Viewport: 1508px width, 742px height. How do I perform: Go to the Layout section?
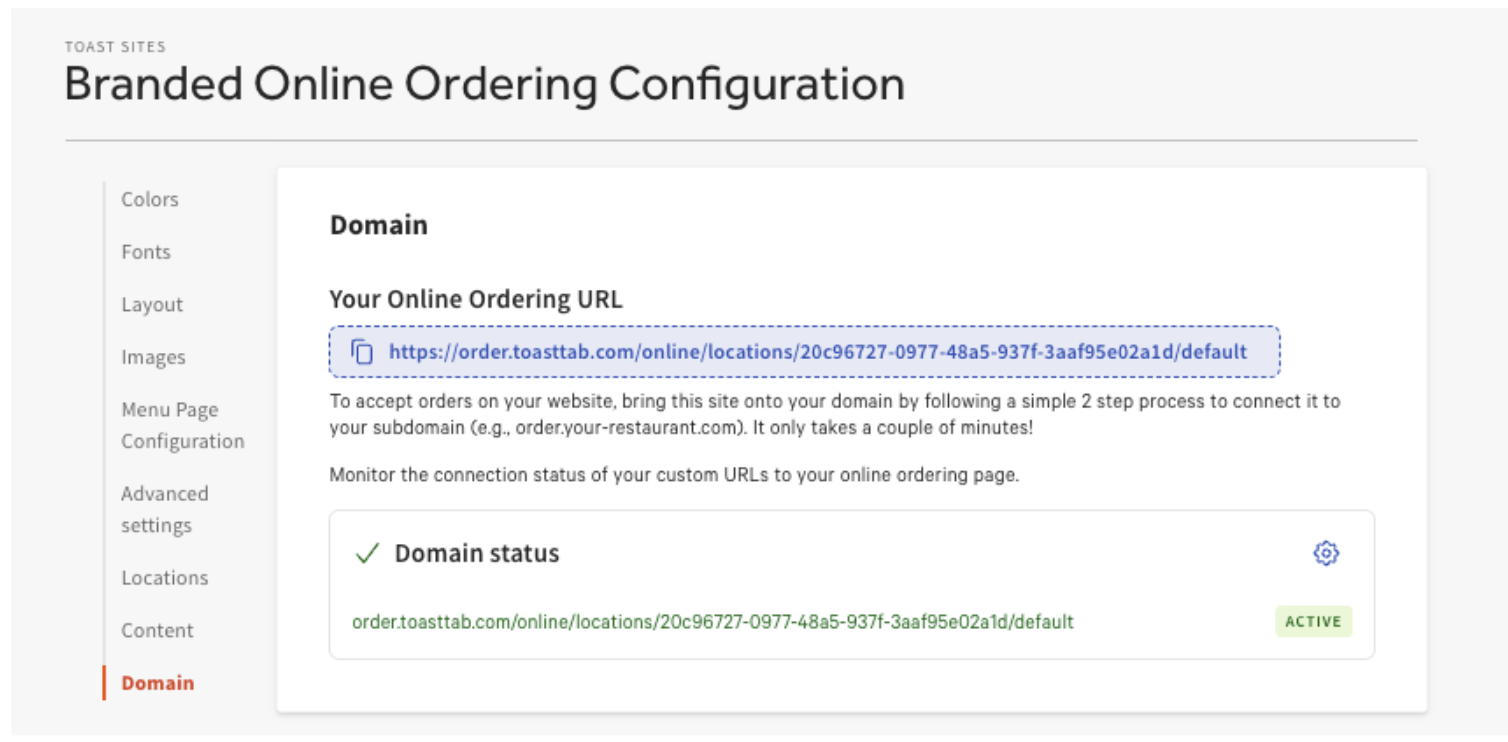coord(152,305)
